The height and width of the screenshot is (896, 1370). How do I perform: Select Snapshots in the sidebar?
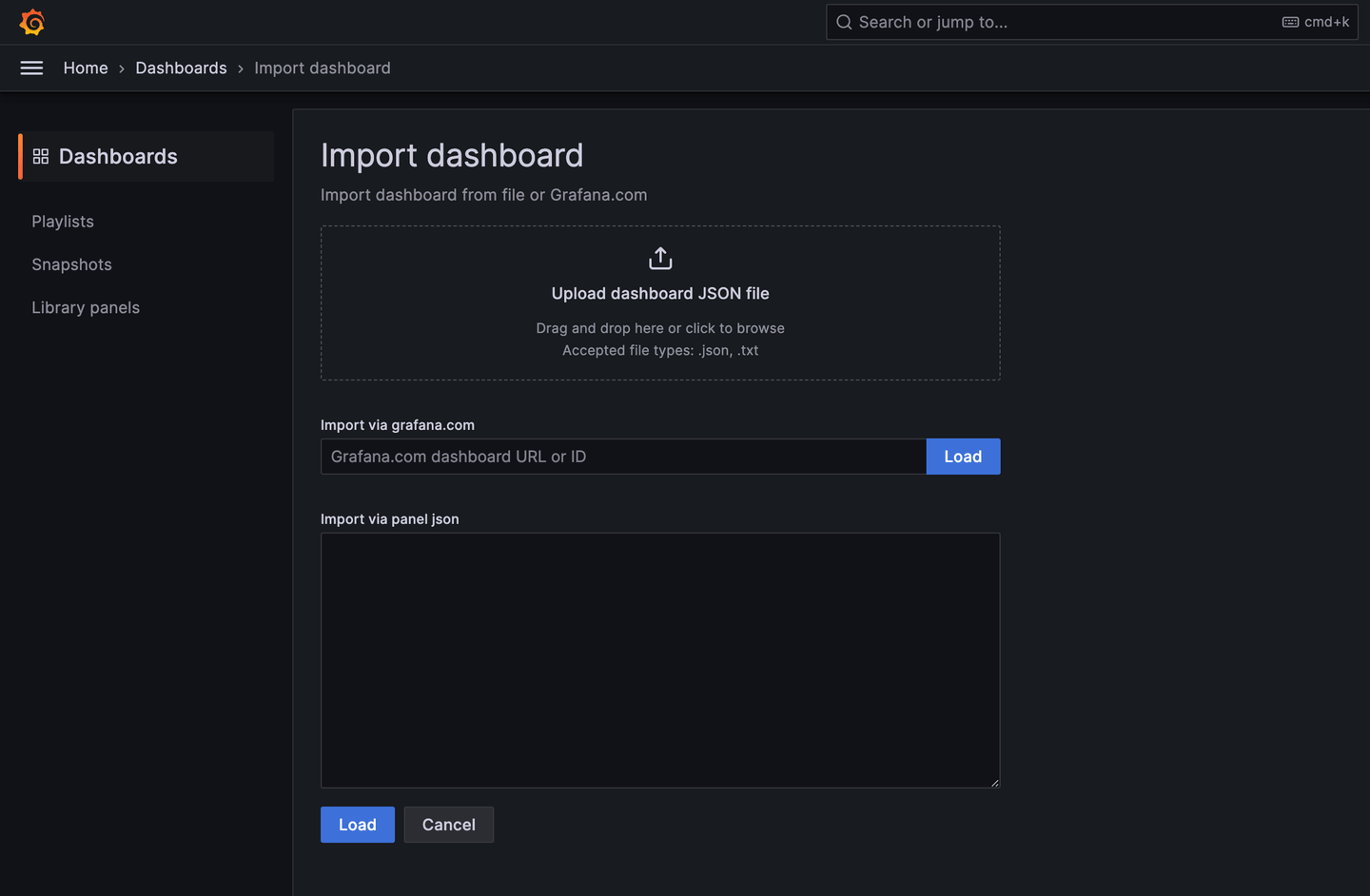pyautogui.click(x=71, y=264)
